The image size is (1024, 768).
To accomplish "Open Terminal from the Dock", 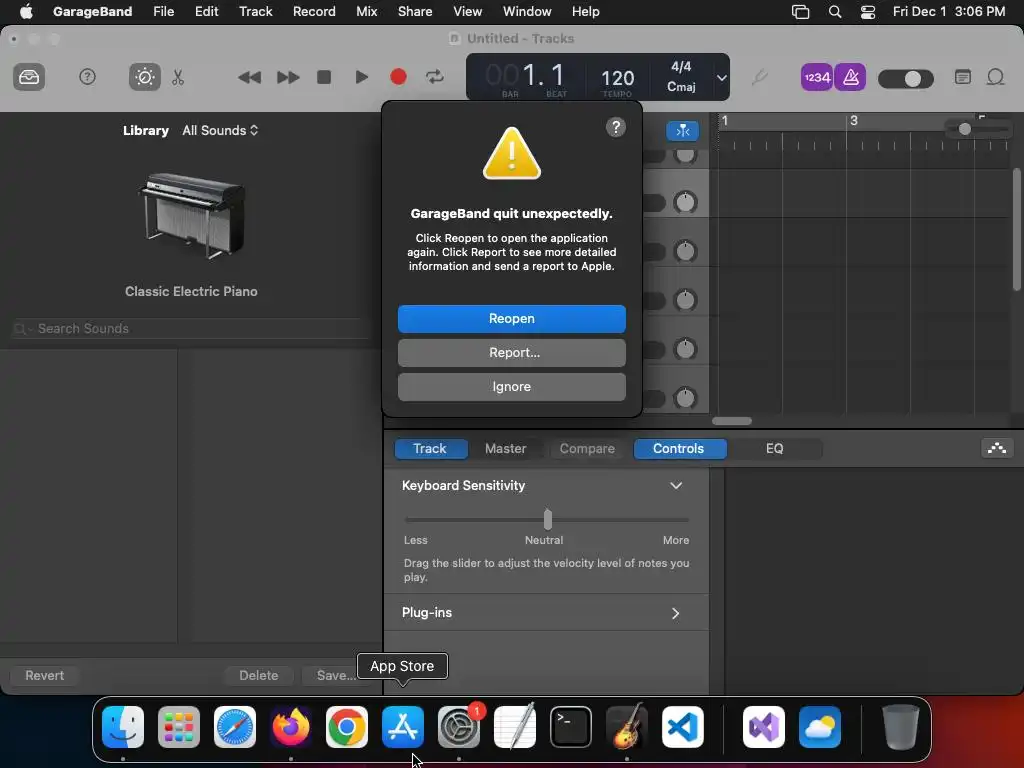I will [571, 727].
